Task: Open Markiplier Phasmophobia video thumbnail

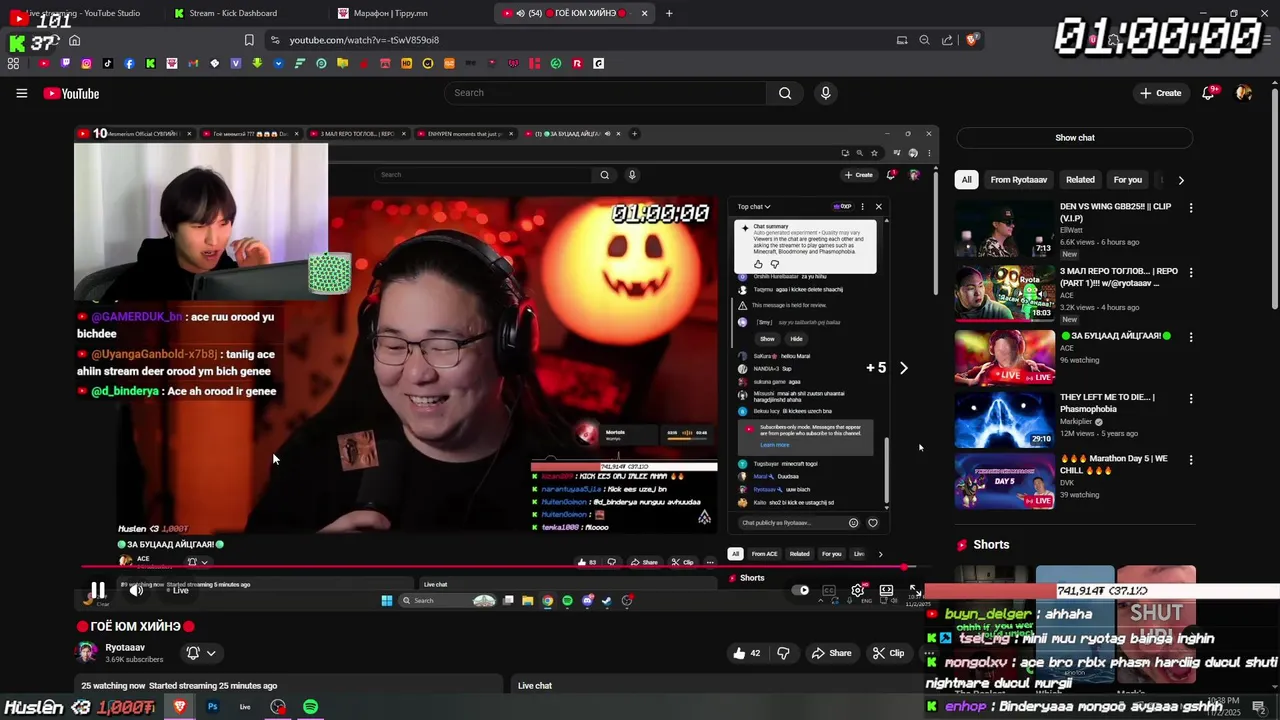Action: tap(1005, 419)
